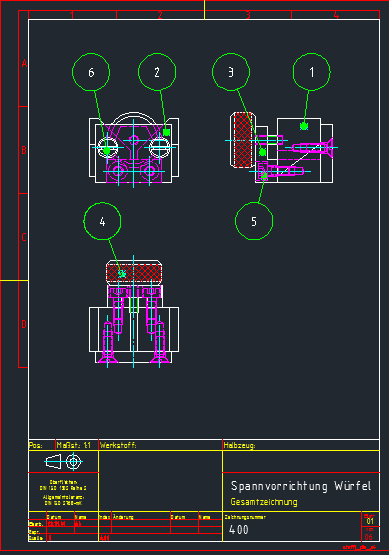Click the zone letter 'B' on the left border
Image resolution: width=389 pixels, height=555 pixels.
[24, 150]
